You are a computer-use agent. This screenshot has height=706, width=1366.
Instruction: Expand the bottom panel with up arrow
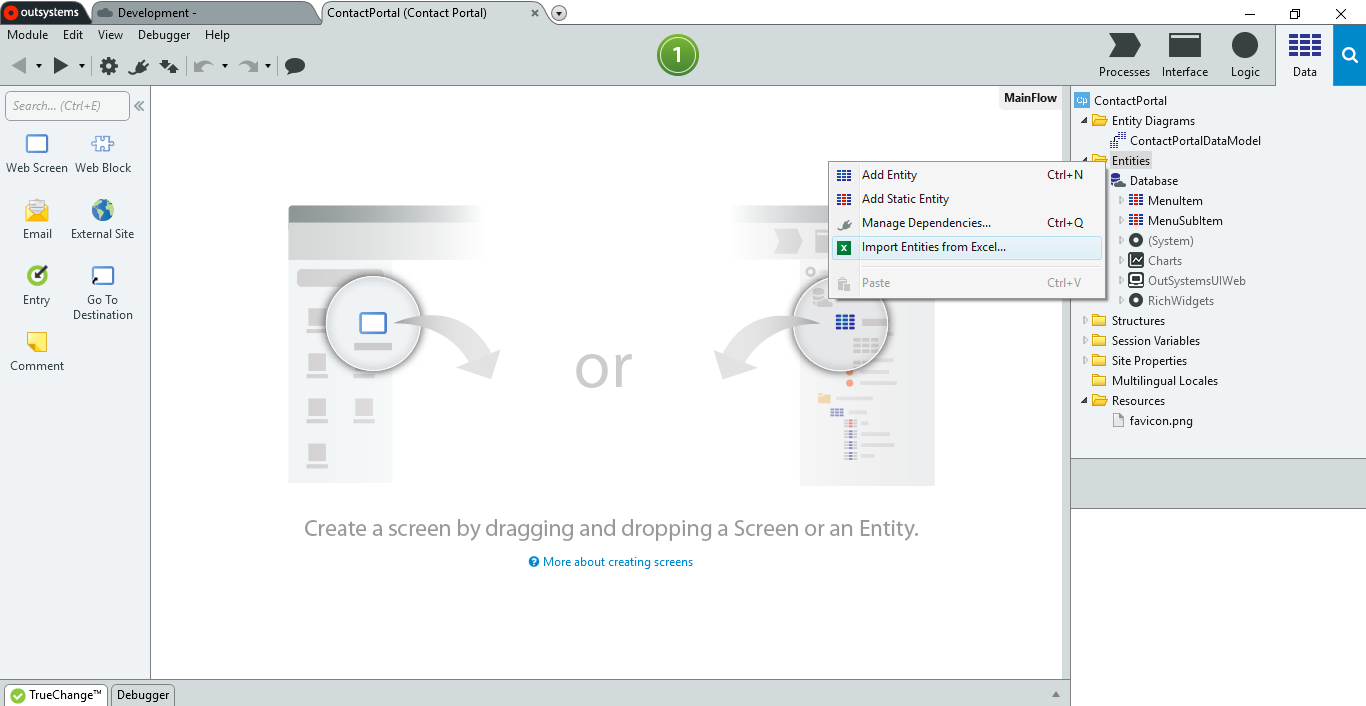coord(1056,694)
